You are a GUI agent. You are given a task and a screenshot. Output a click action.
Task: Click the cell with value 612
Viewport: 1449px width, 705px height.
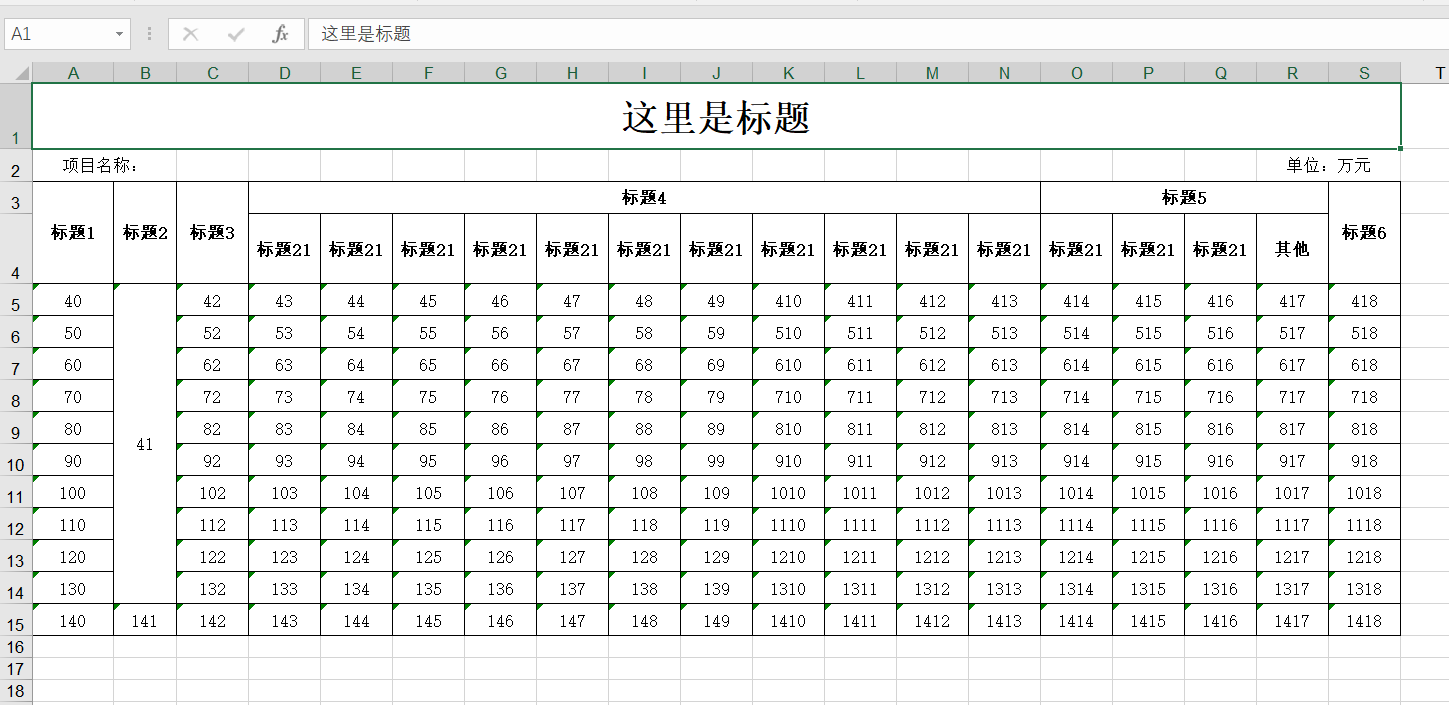(x=933, y=364)
